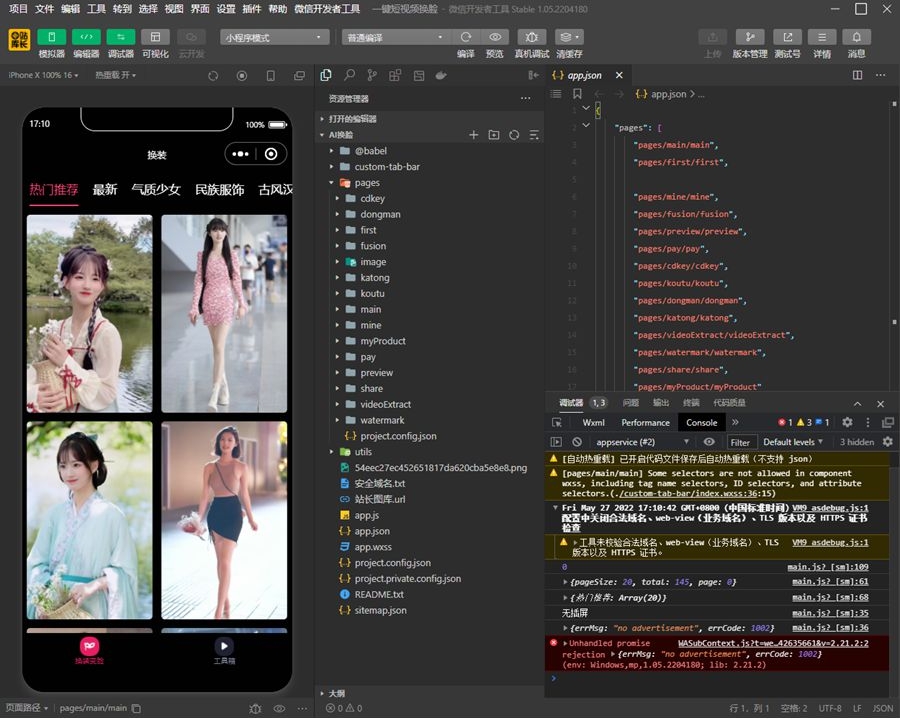Expand the fusion folder in tree

[373, 246]
